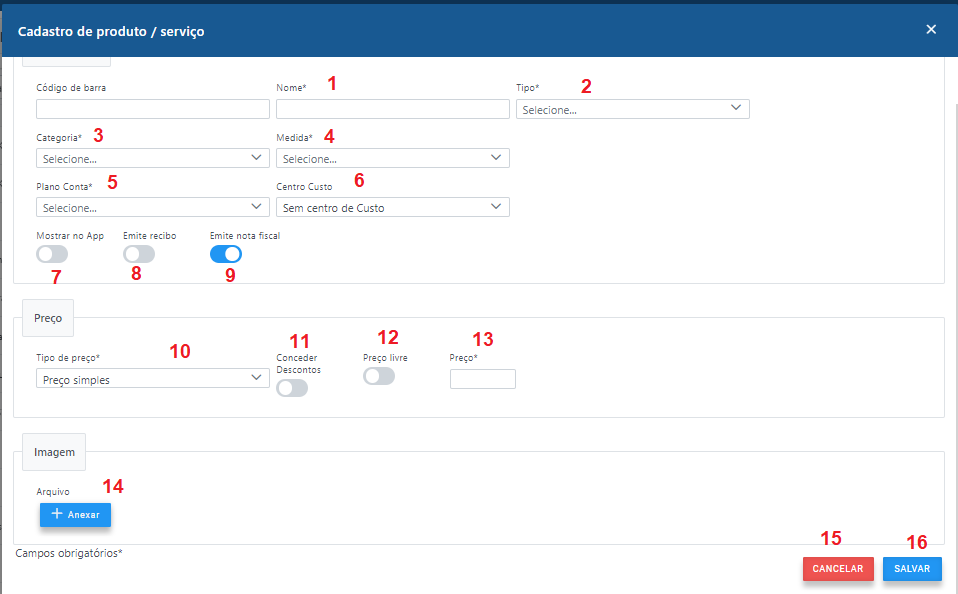Click the Preço value input box

coord(482,379)
